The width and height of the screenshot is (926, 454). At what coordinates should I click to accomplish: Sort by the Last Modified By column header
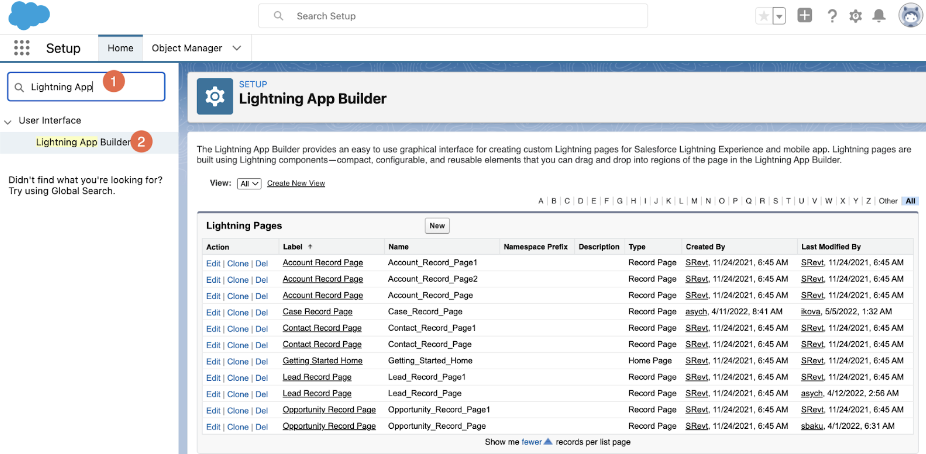(x=829, y=247)
